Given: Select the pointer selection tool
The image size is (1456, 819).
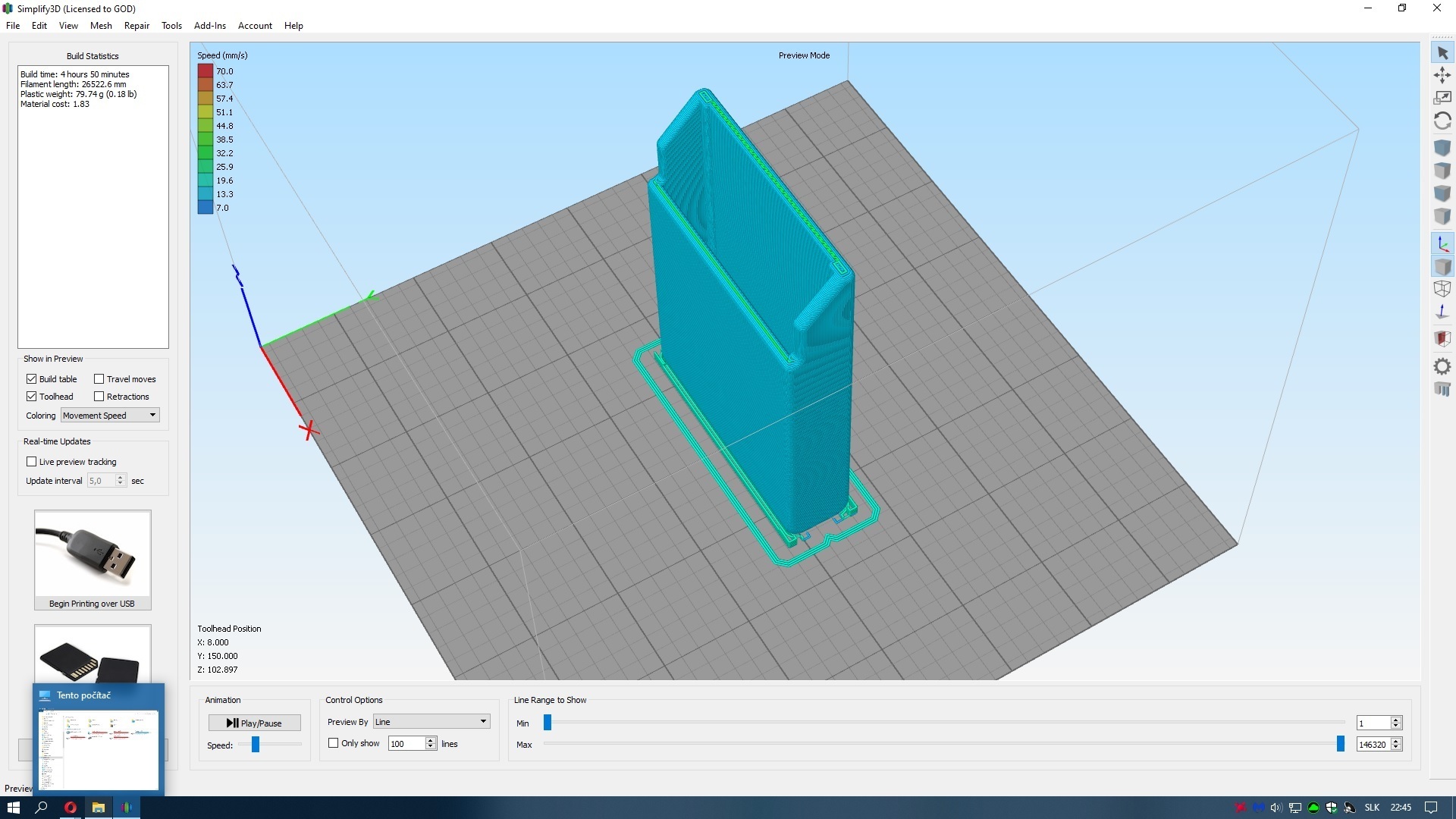Looking at the screenshot, I should (x=1443, y=52).
